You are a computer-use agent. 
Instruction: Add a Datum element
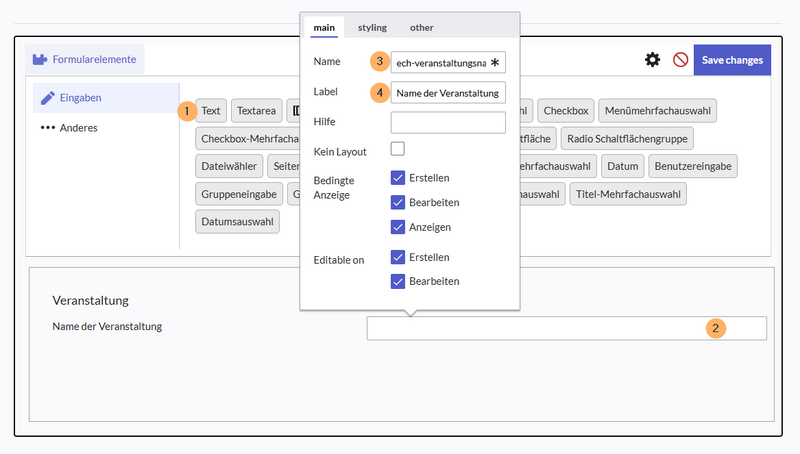coord(622,166)
